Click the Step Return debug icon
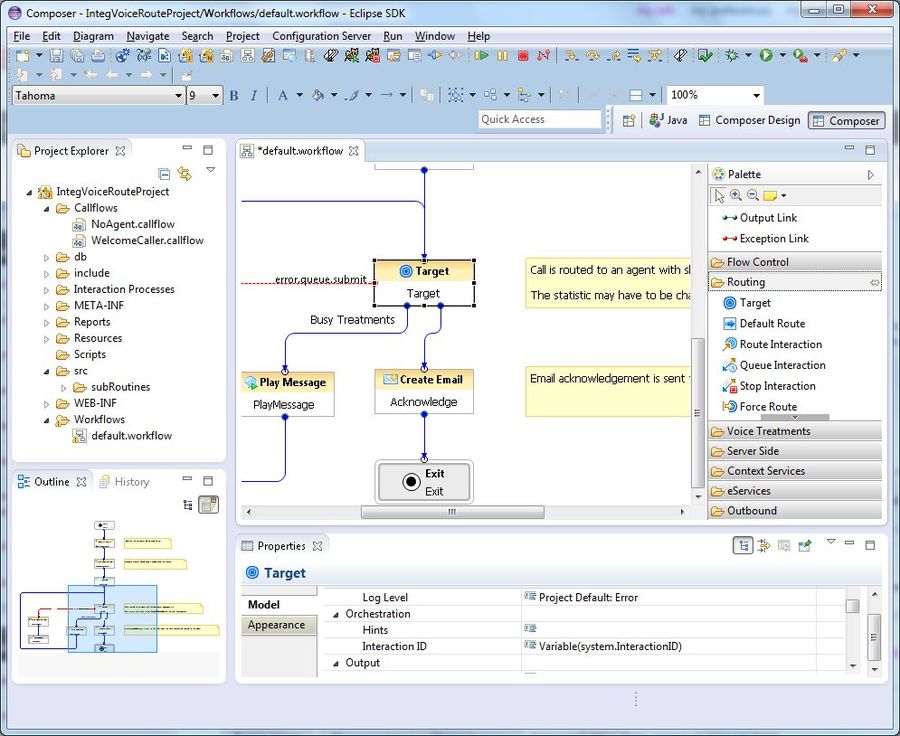The image size is (900, 736). click(x=614, y=55)
